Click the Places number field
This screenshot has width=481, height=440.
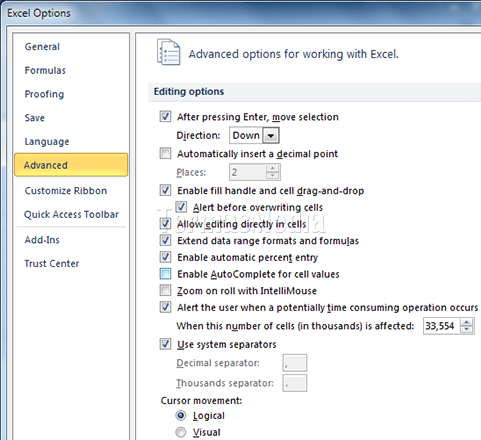point(248,172)
